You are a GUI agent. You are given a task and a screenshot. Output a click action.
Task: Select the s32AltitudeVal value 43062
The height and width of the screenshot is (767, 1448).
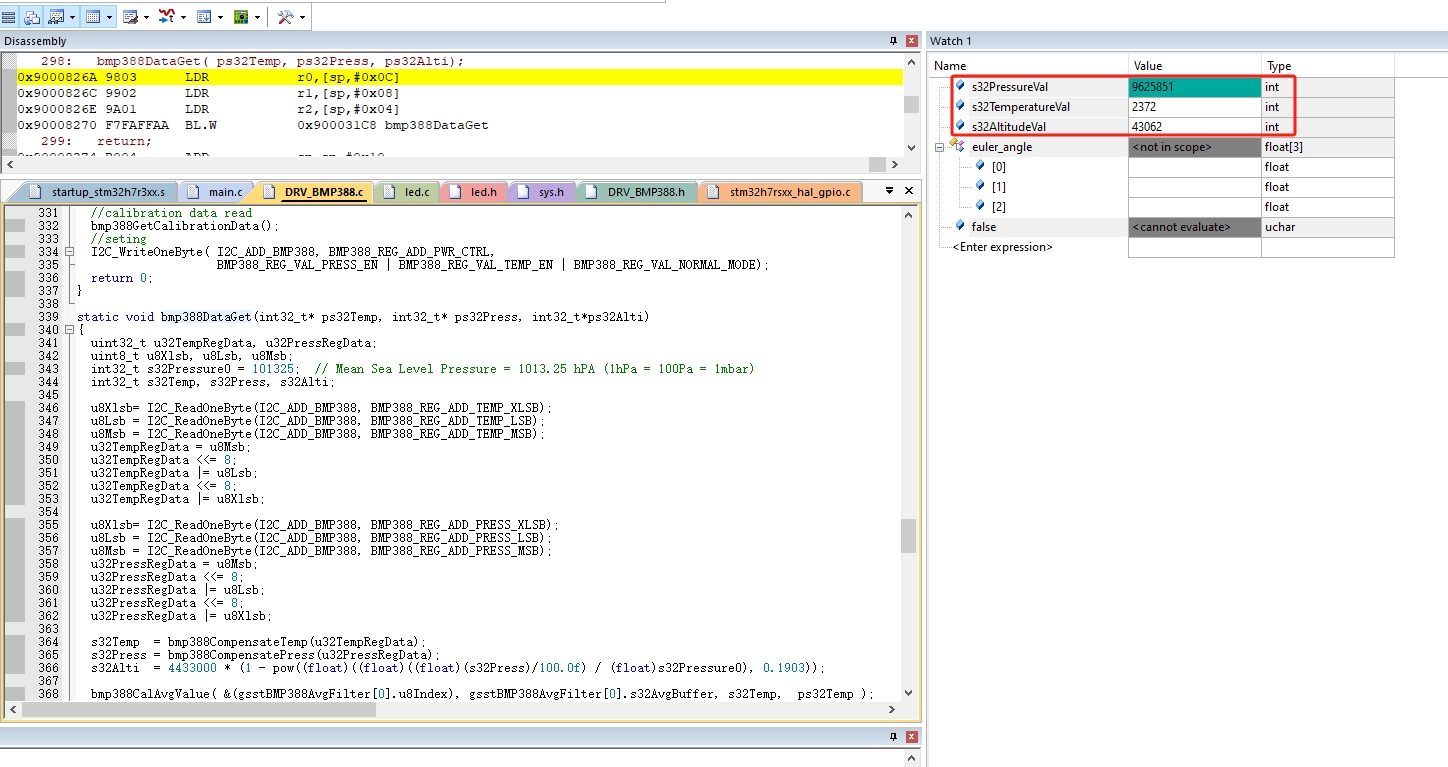tap(1195, 127)
